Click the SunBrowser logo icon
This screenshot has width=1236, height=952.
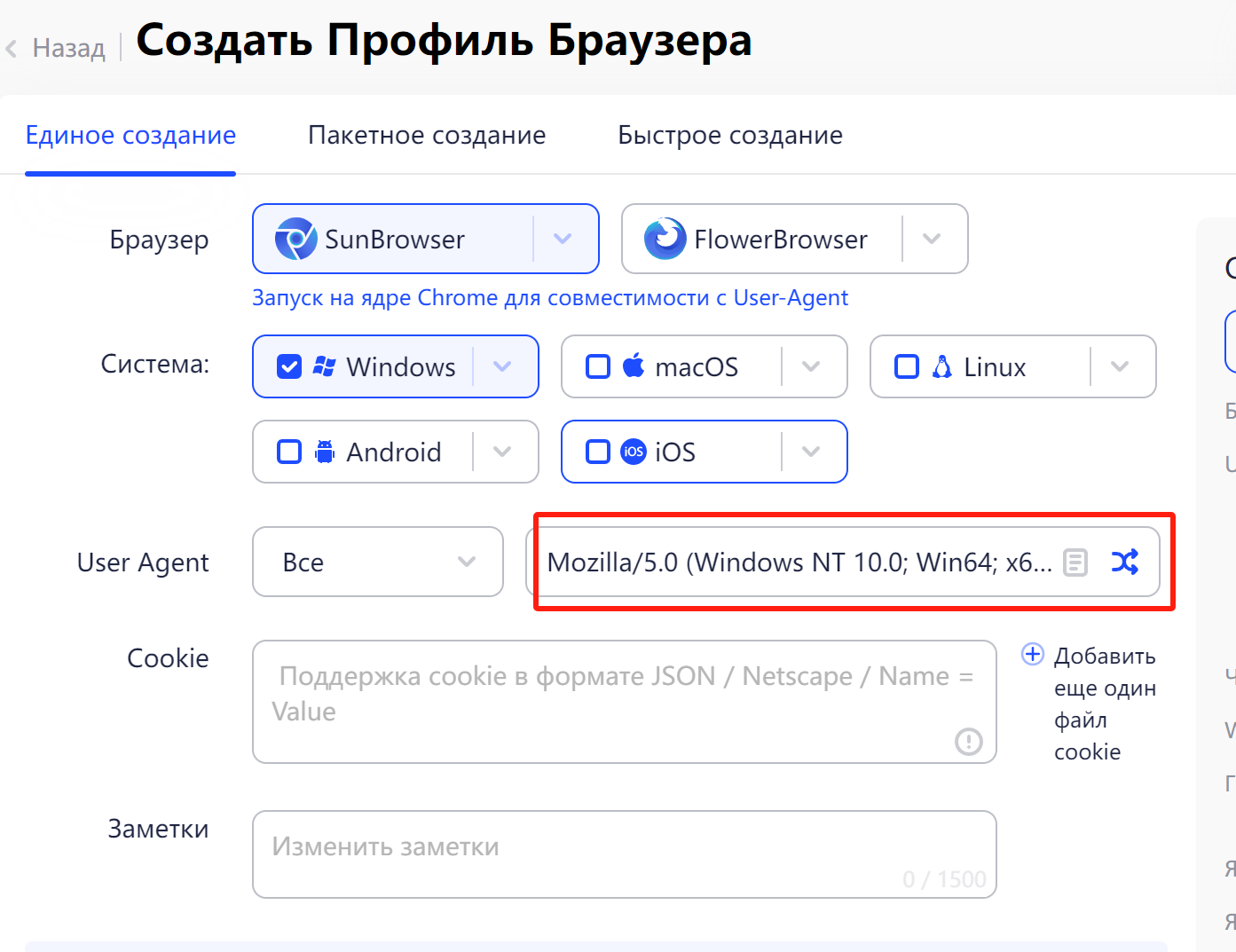295,239
